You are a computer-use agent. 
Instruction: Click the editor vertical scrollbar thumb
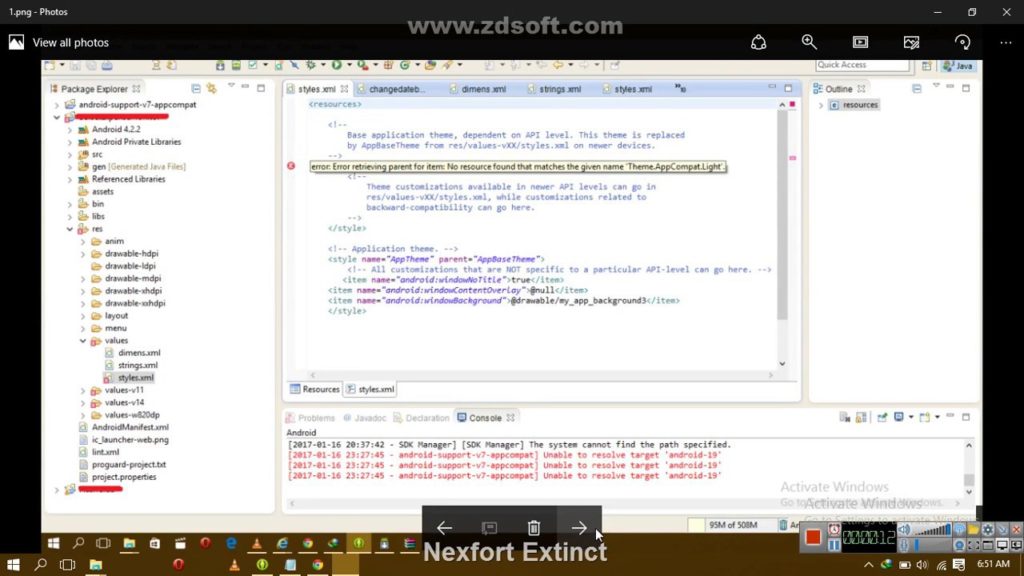[782, 214]
